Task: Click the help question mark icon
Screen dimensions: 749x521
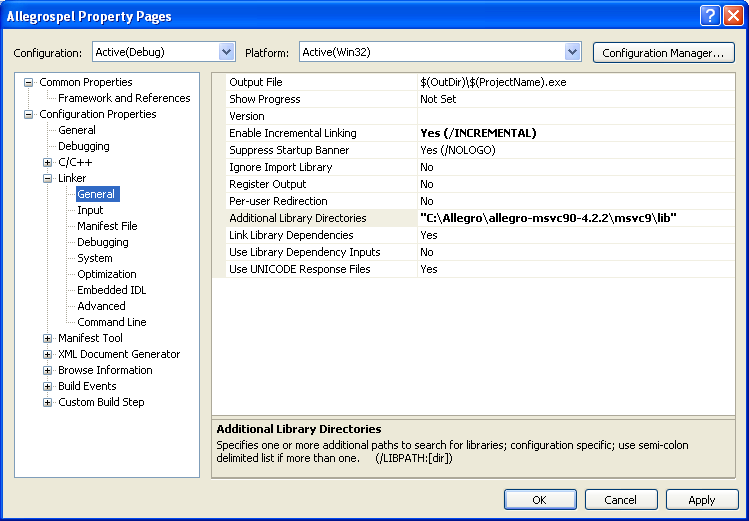Action: [x=710, y=16]
